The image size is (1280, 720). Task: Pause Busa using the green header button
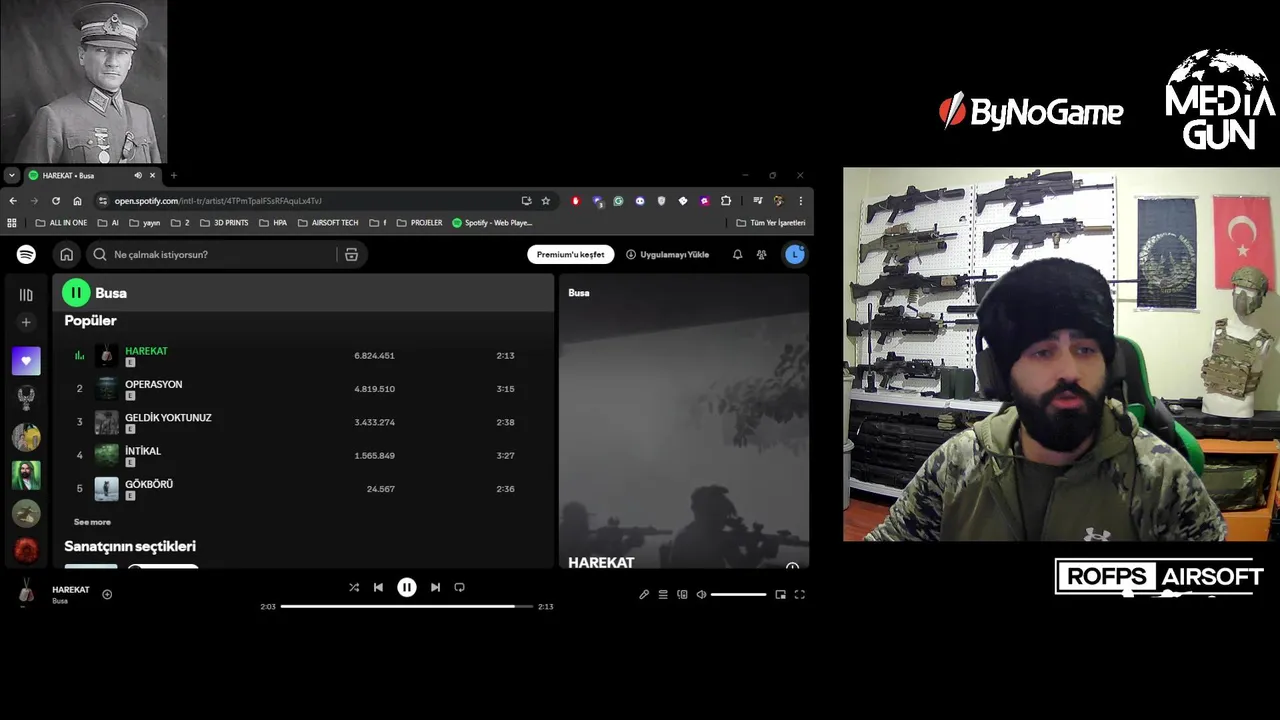(x=76, y=293)
